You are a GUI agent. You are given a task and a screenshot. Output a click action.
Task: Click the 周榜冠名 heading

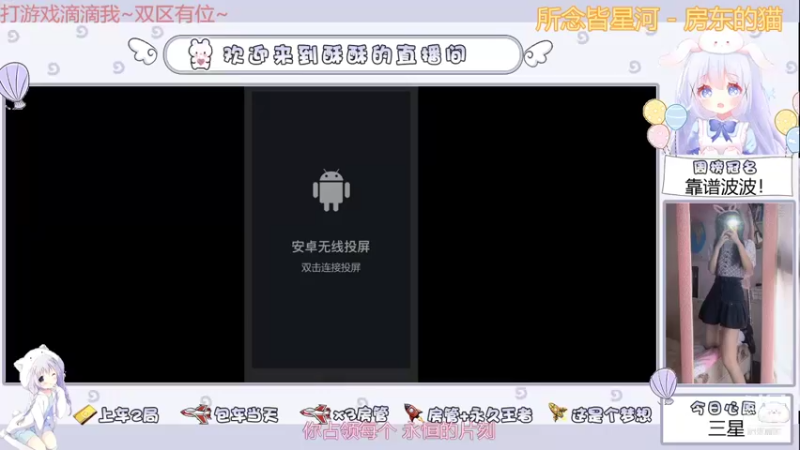click(x=724, y=167)
